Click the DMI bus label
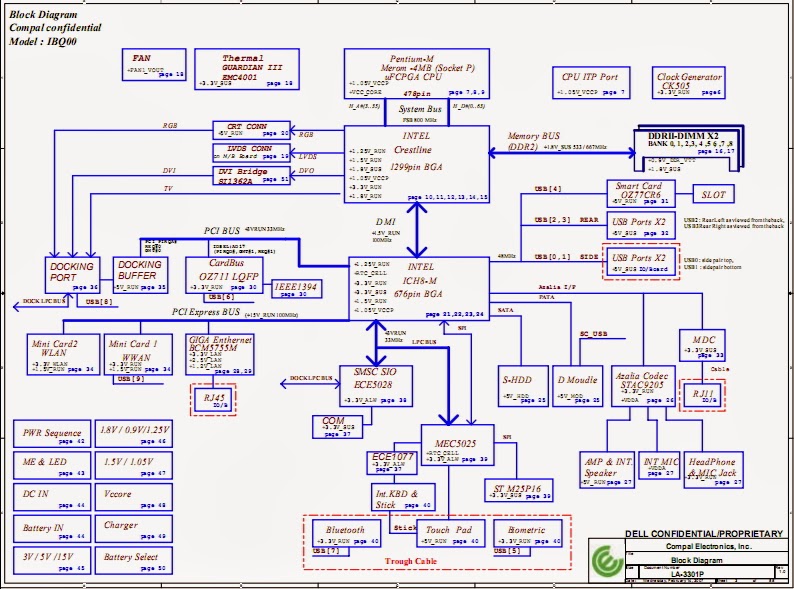This screenshot has height=589, width=794. [385, 222]
